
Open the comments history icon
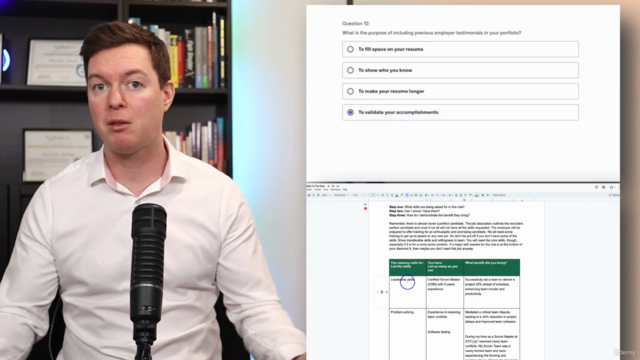tap(604, 187)
